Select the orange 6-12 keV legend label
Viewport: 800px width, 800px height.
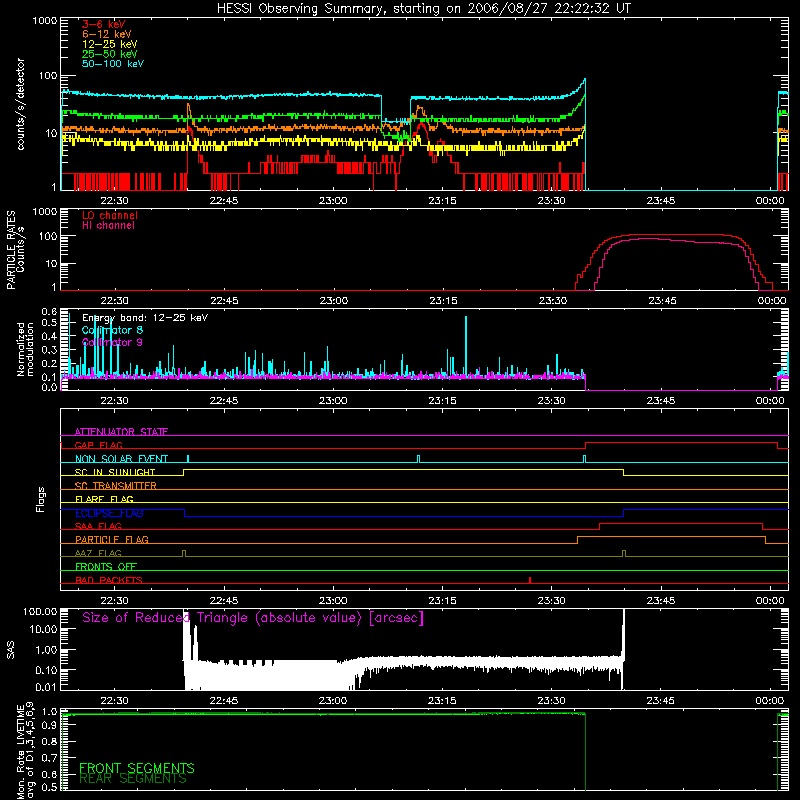[107, 34]
